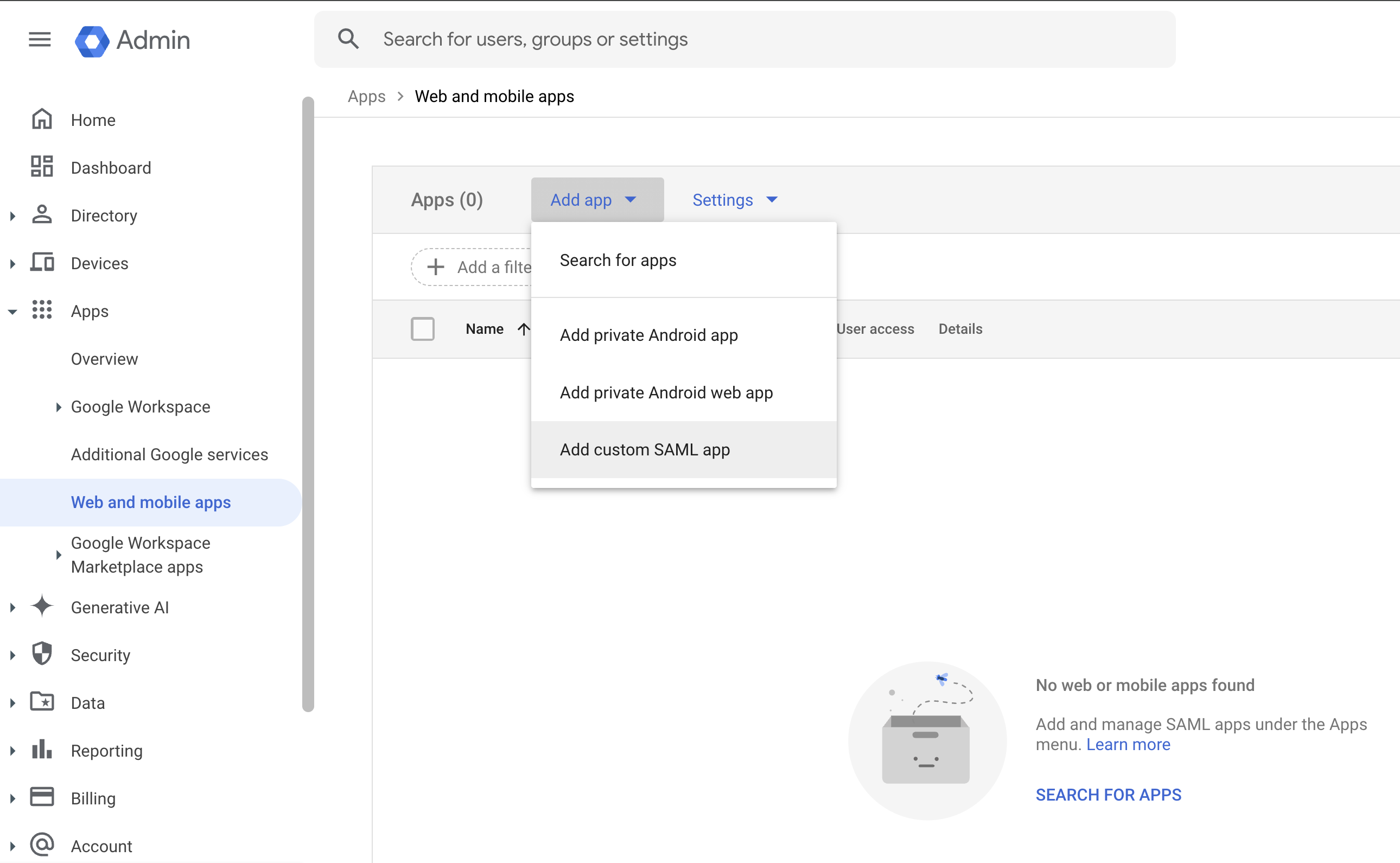Expand the Directory section arrow
This screenshot has height=863, width=1400.
pos(12,216)
